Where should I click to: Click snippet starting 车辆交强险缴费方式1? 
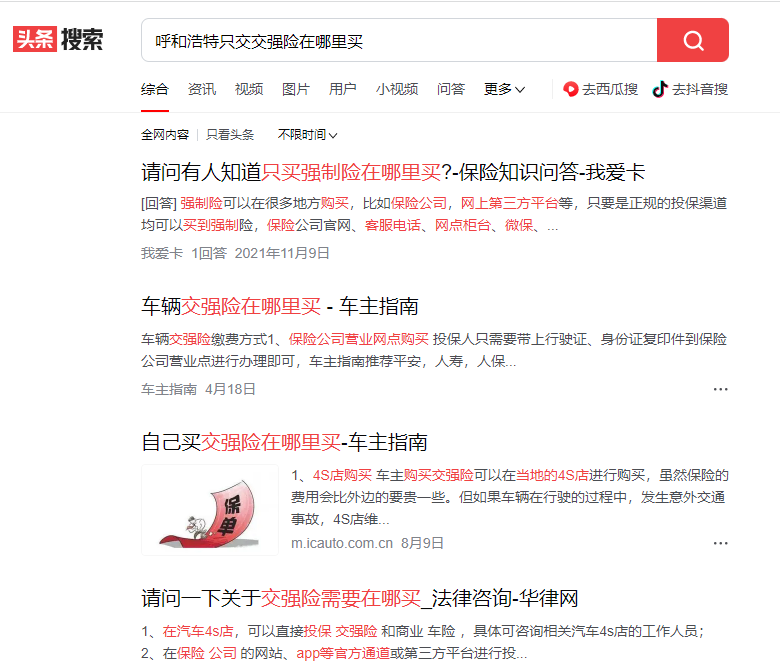tap(434, 350)
